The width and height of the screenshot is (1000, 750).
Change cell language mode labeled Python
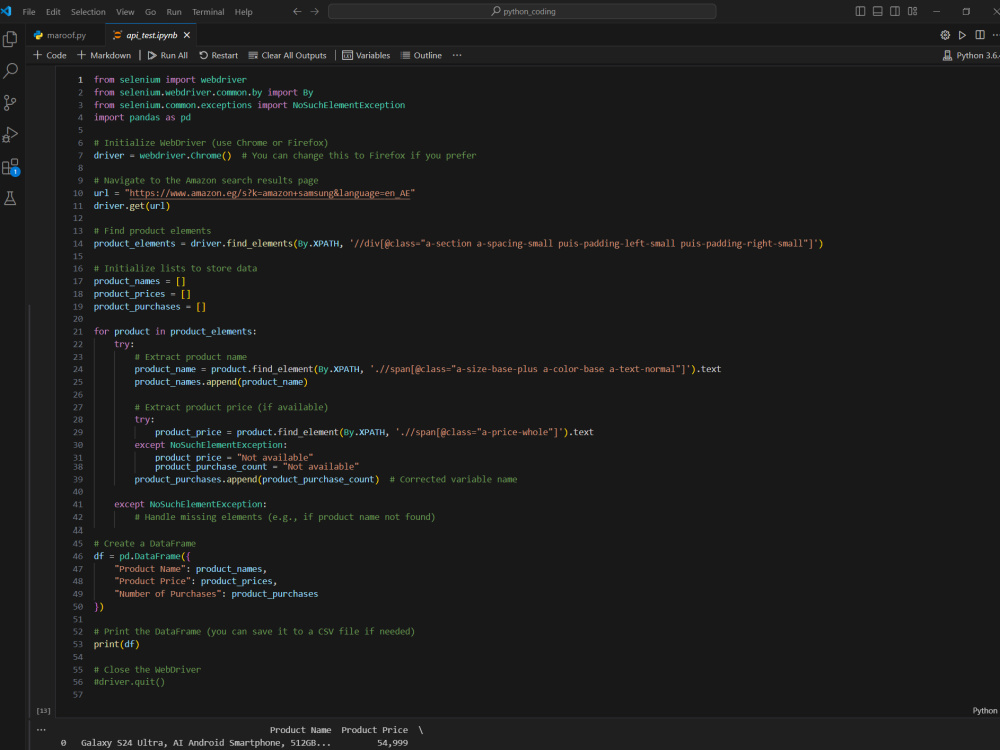(x=984, y=710)
